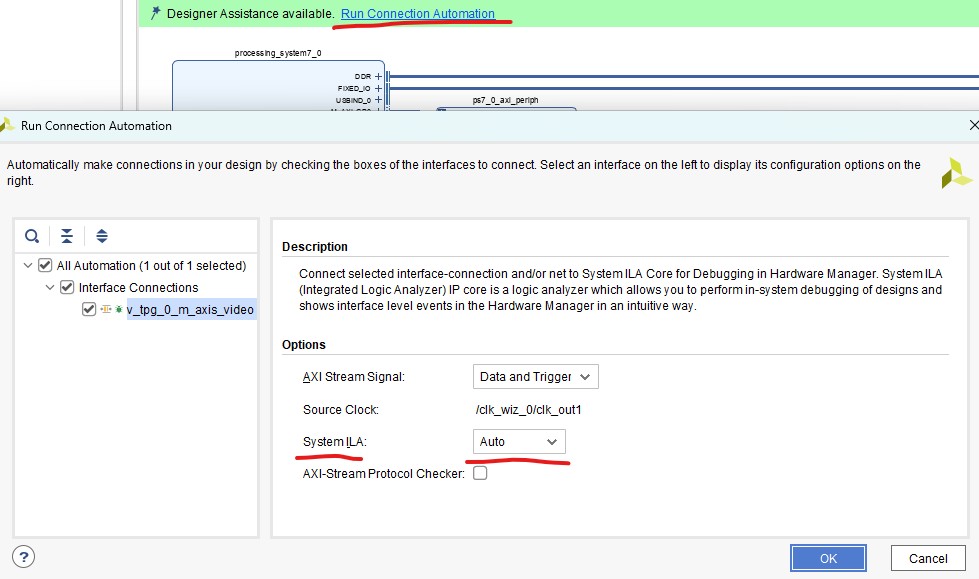Select v_tpg_0_m_axis_video tree item

click(x=190, y=310)
